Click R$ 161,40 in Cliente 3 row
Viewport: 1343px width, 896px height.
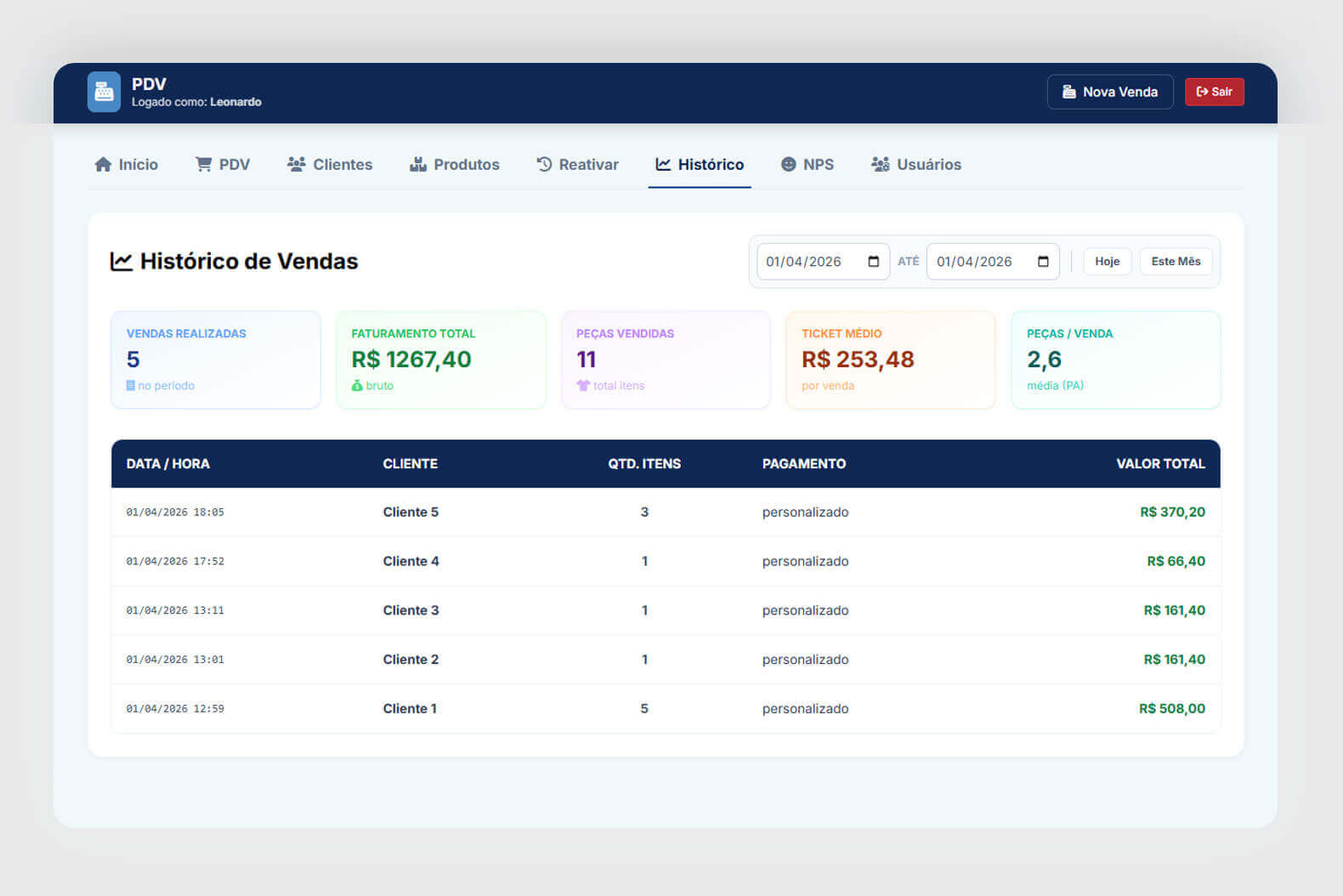tap(1174, 610)
